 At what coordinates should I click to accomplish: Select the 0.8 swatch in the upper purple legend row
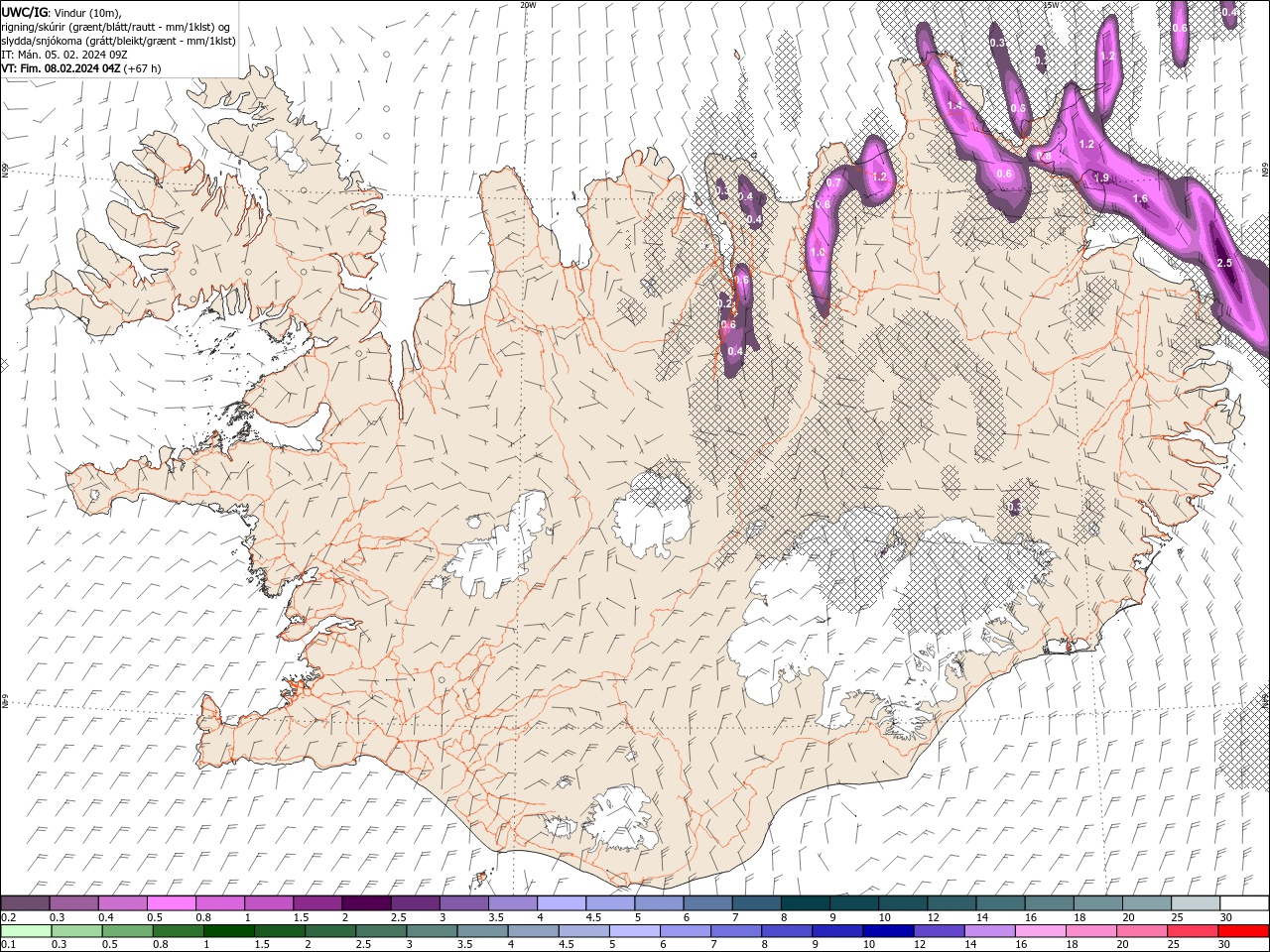coord(219,903)
